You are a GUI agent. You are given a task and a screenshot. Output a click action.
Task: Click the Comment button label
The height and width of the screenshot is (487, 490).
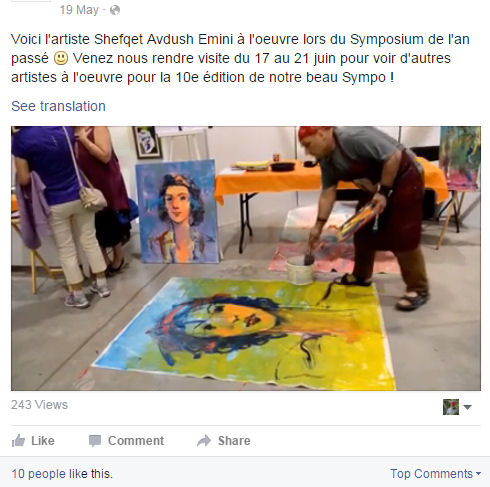(136, 441)
